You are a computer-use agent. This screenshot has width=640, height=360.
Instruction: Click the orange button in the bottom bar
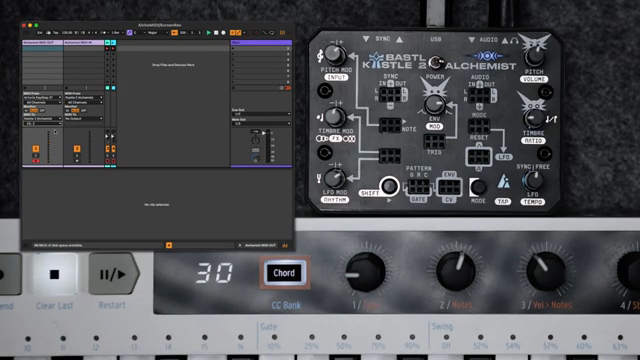coord(169,245)
